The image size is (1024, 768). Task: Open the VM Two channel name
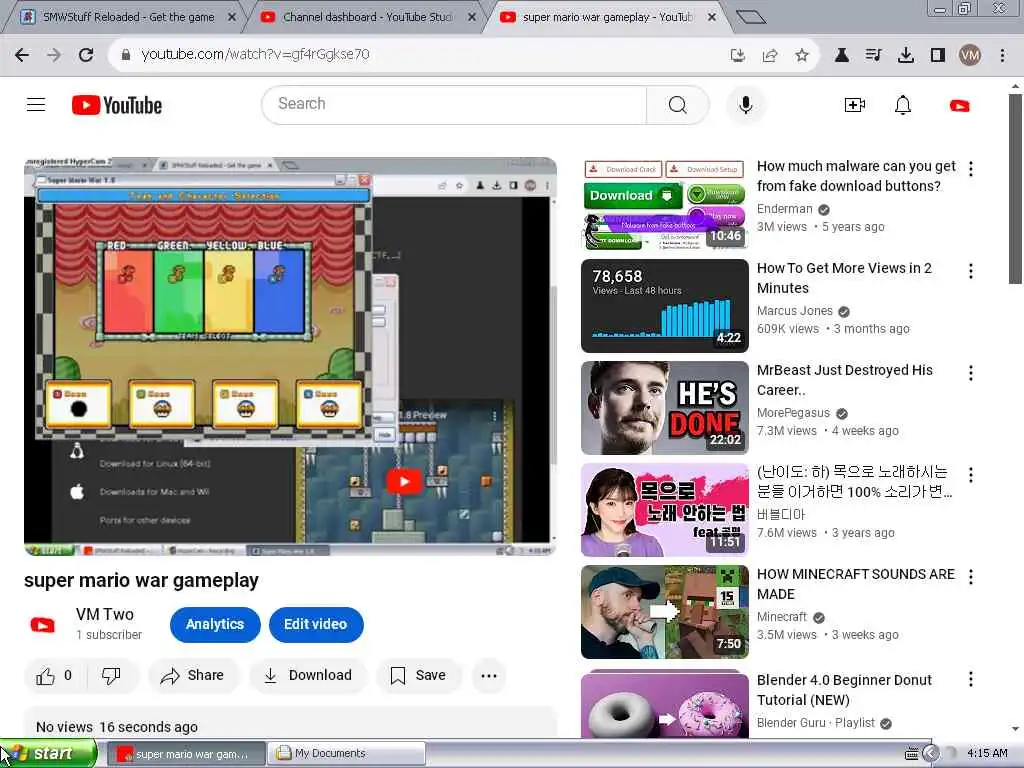point(104,615)
